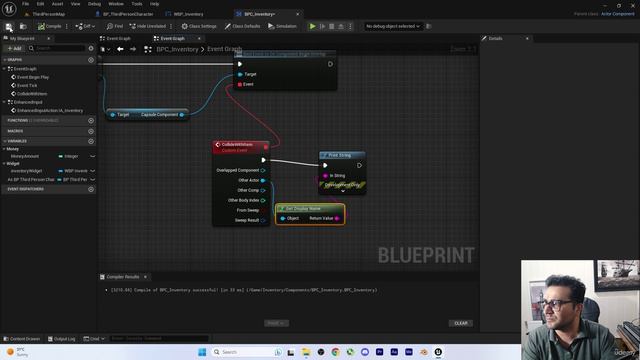Click the Add button in My Blueprint
This screenshot has height=360, width=640.
tap(15, 49)
